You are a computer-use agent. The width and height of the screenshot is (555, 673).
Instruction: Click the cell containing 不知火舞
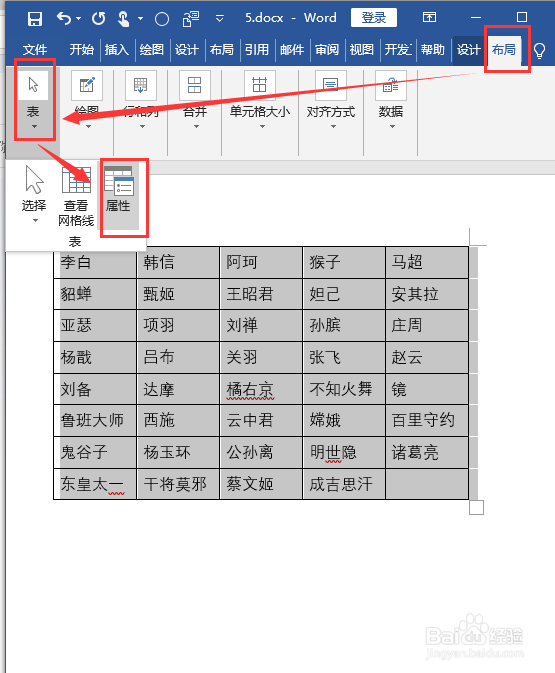point(344,389)
